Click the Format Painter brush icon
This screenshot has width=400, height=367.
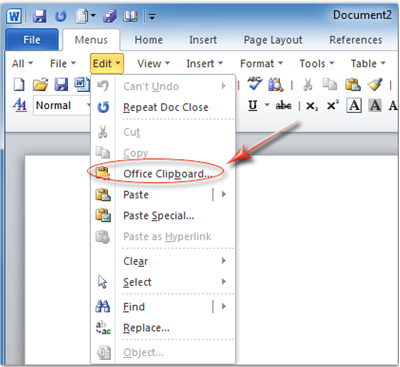375,85
